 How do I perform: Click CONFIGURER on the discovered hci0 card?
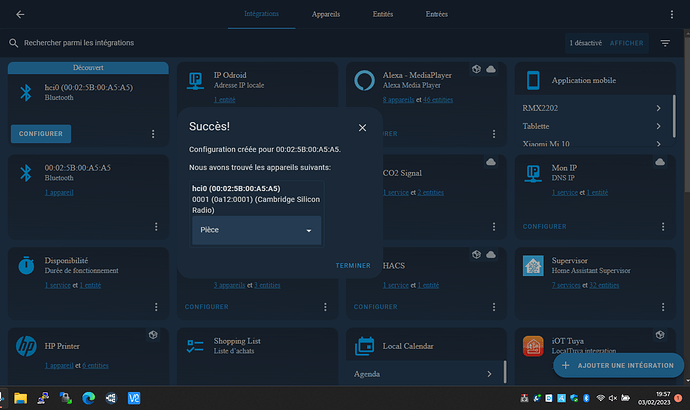click(x=41, y=134)
